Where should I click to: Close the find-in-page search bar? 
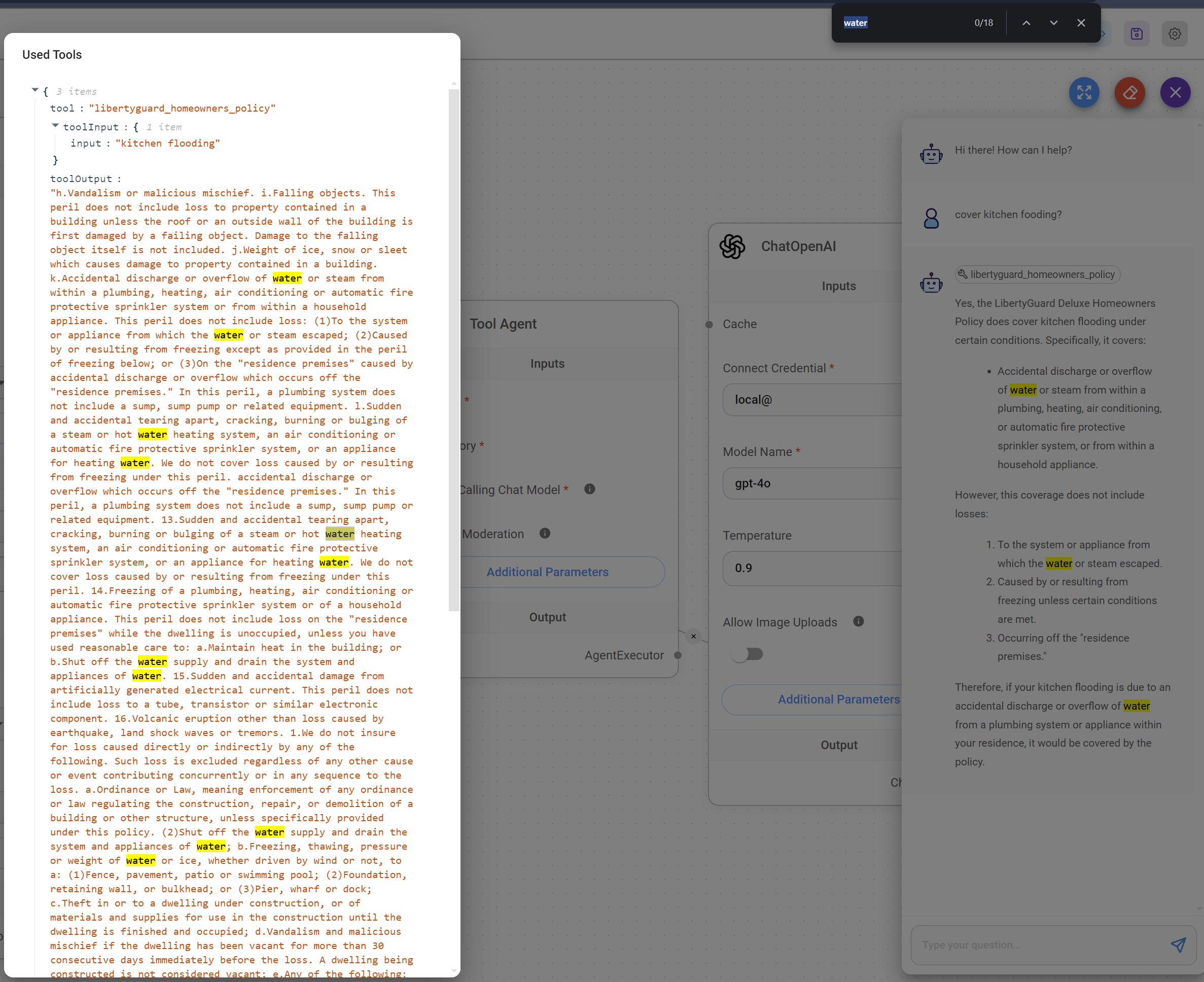[x=1081, y=23]
